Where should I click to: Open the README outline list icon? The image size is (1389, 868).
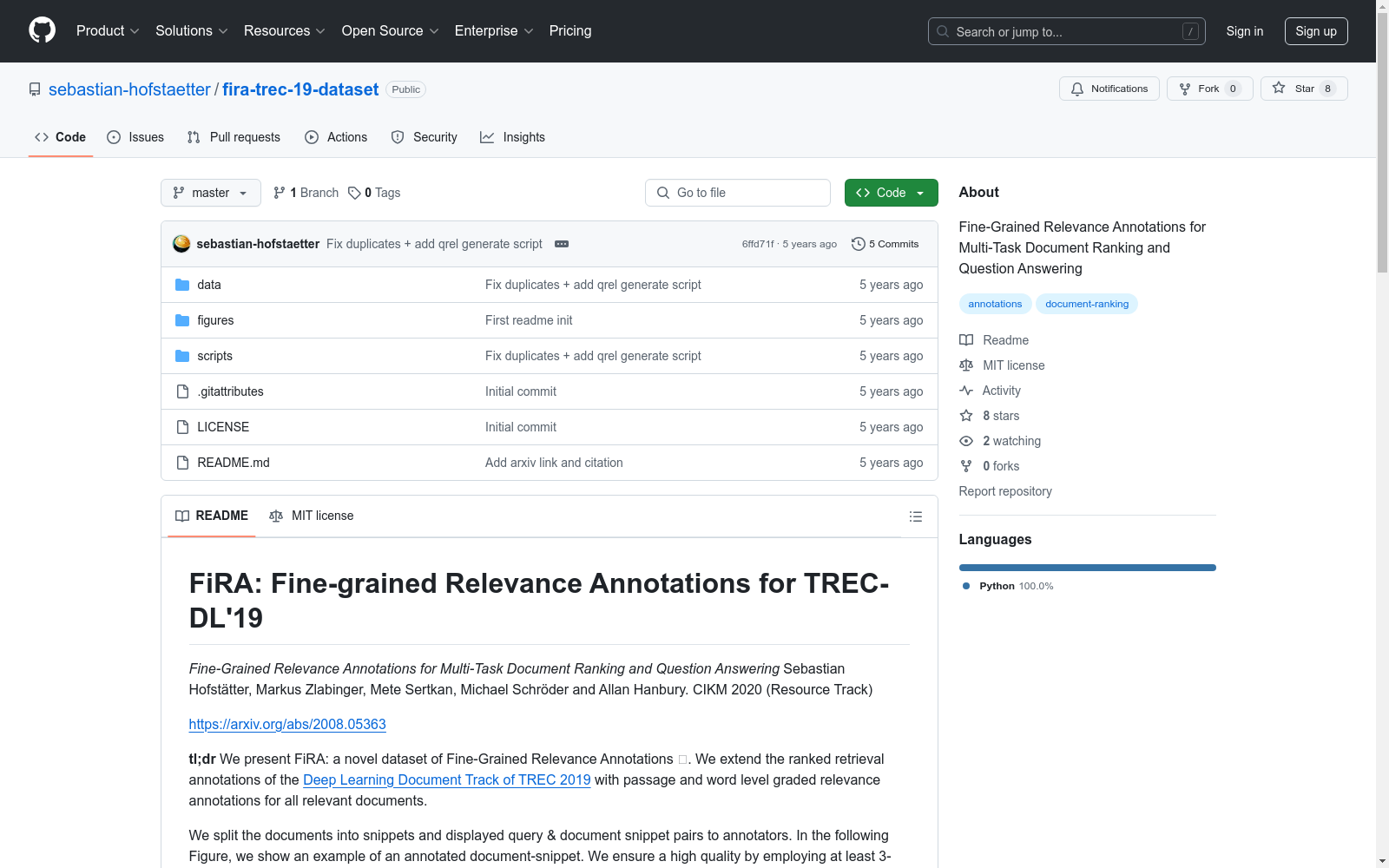click(915, 516)
